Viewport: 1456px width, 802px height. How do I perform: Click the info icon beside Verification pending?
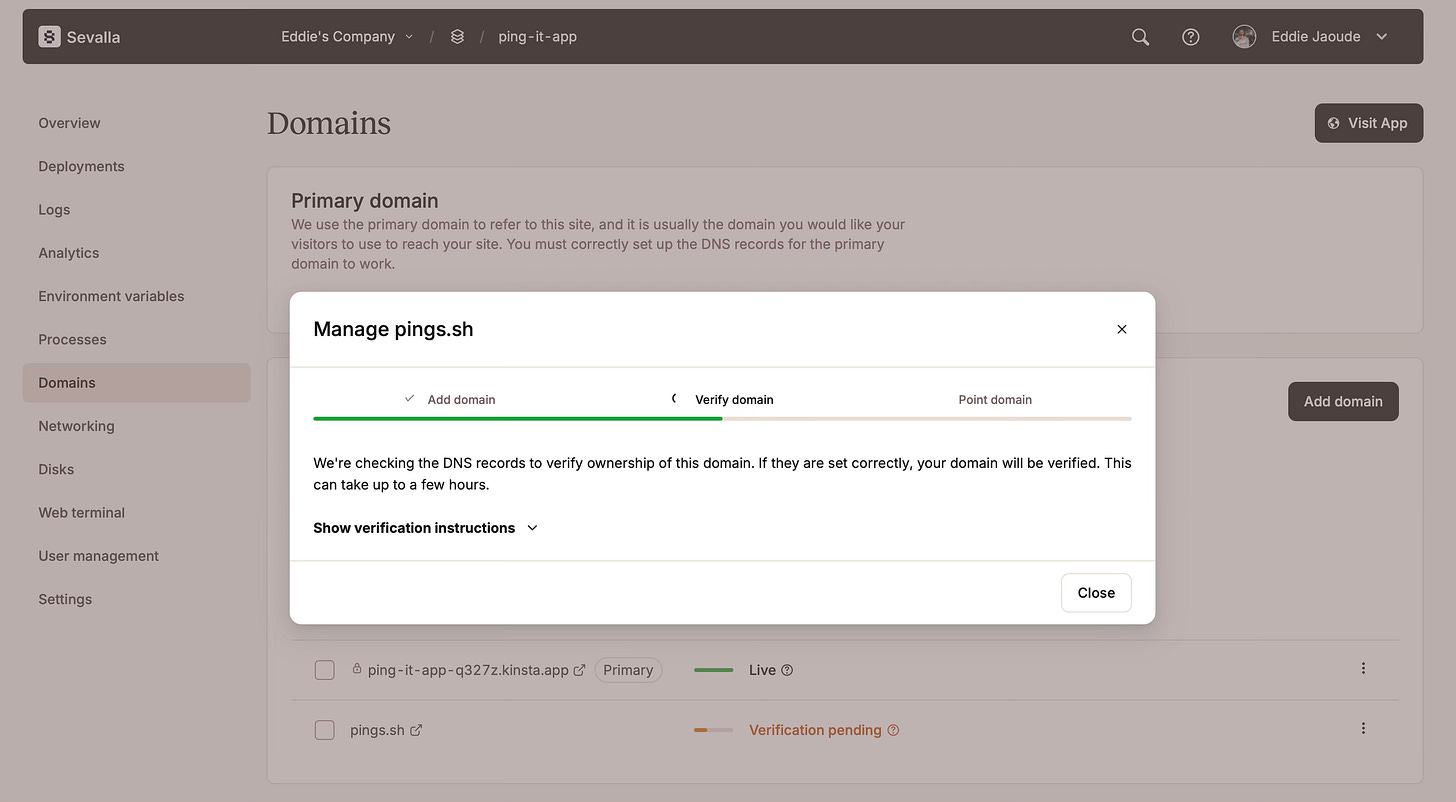[894, 730]
